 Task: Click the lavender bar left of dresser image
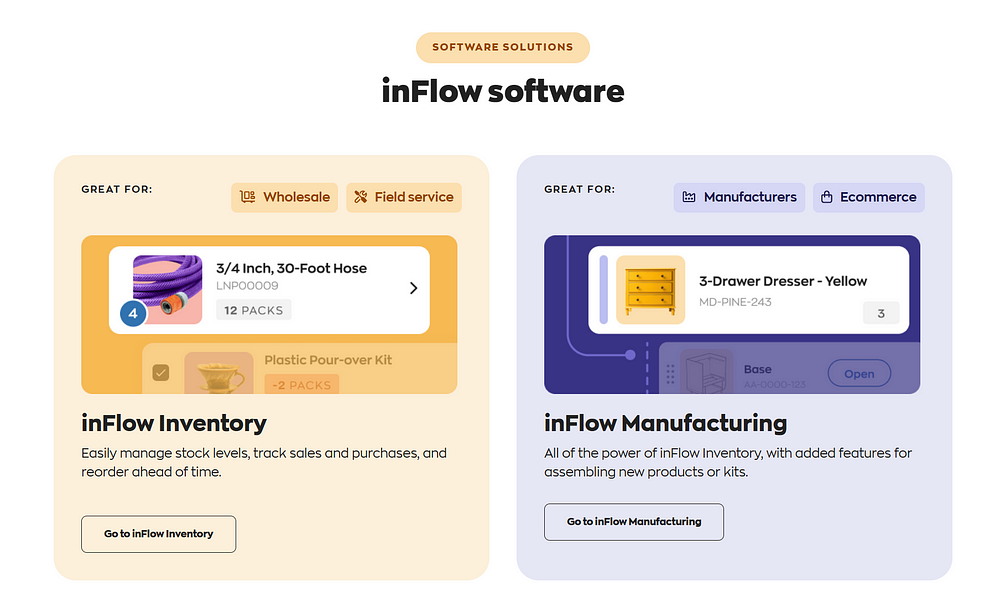pos(604,289)
